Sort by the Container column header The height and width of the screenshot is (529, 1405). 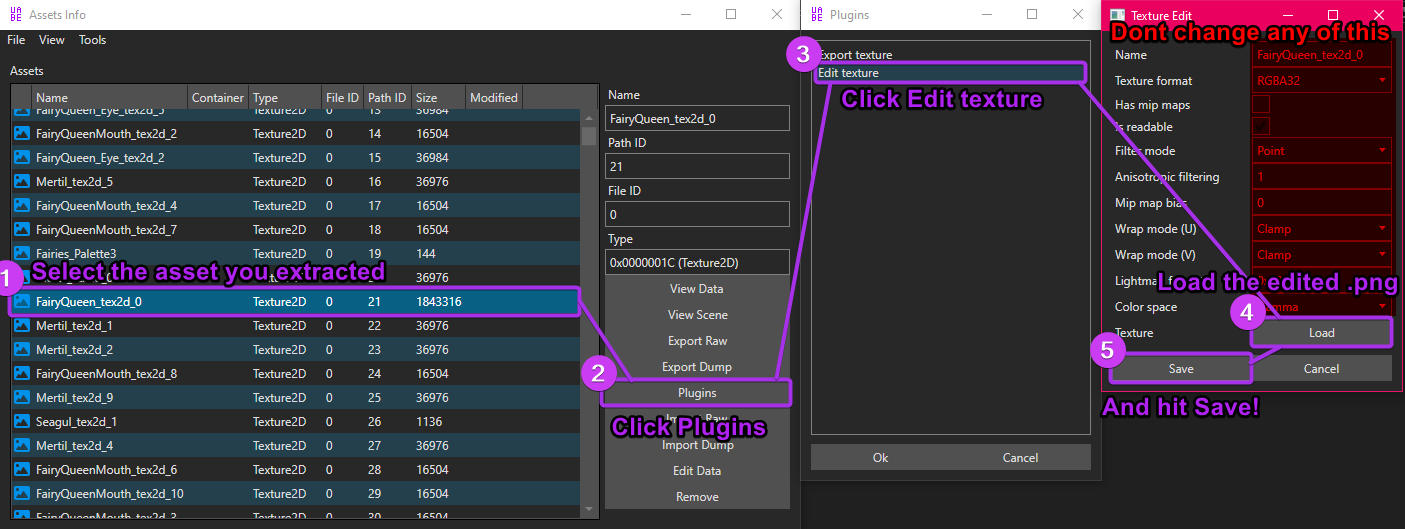click(x=218, y=97)
